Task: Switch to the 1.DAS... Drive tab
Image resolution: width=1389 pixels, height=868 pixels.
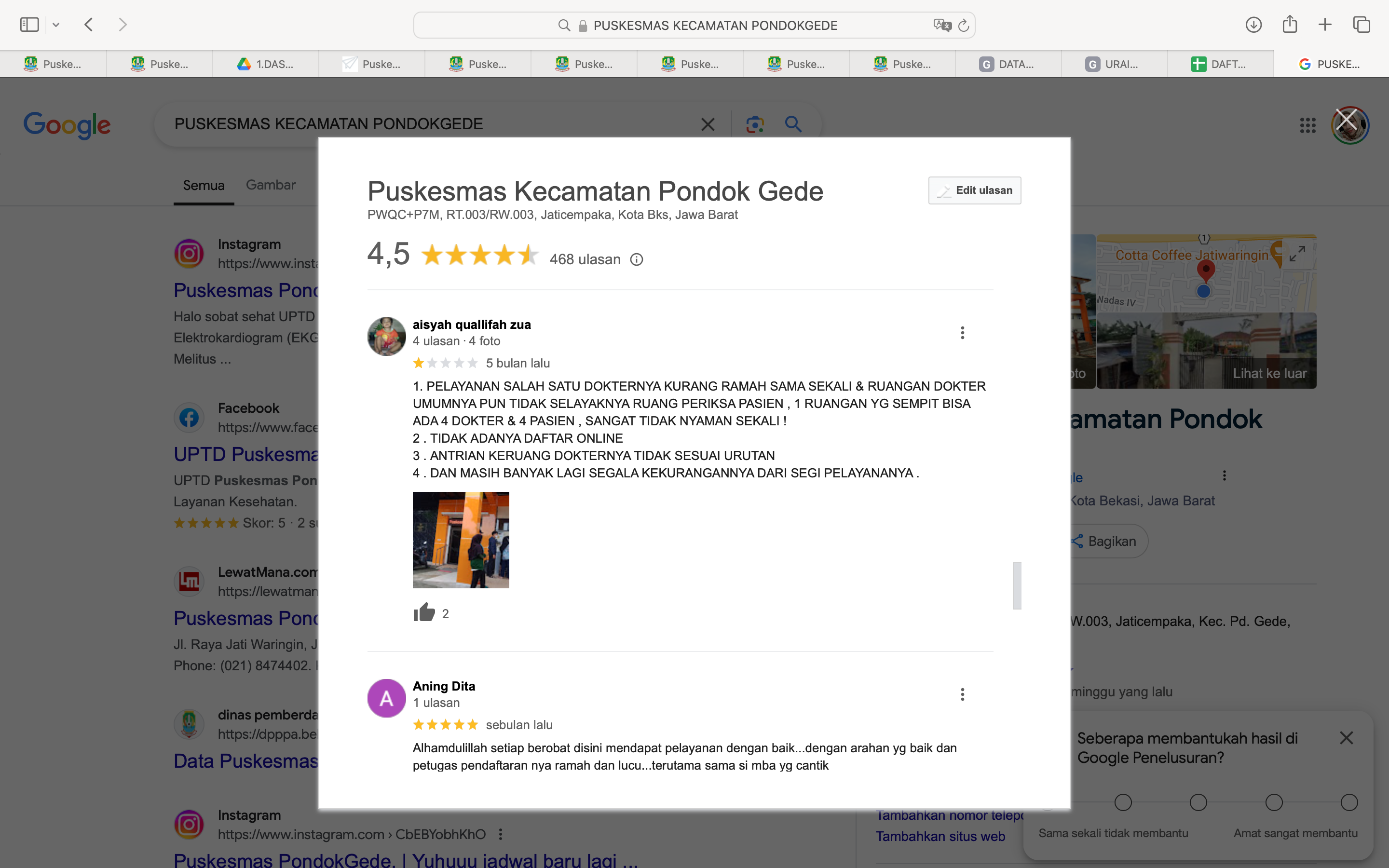Action: (x=266, y=64)
